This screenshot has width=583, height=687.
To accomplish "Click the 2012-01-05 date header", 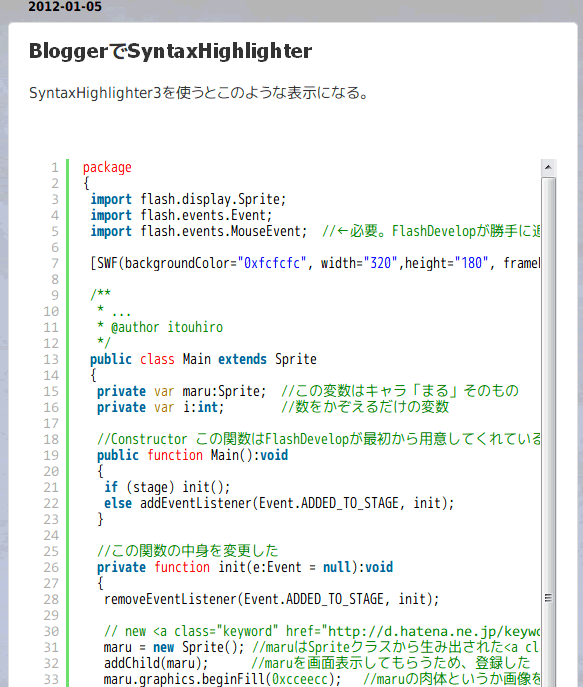I will point(65,7).
